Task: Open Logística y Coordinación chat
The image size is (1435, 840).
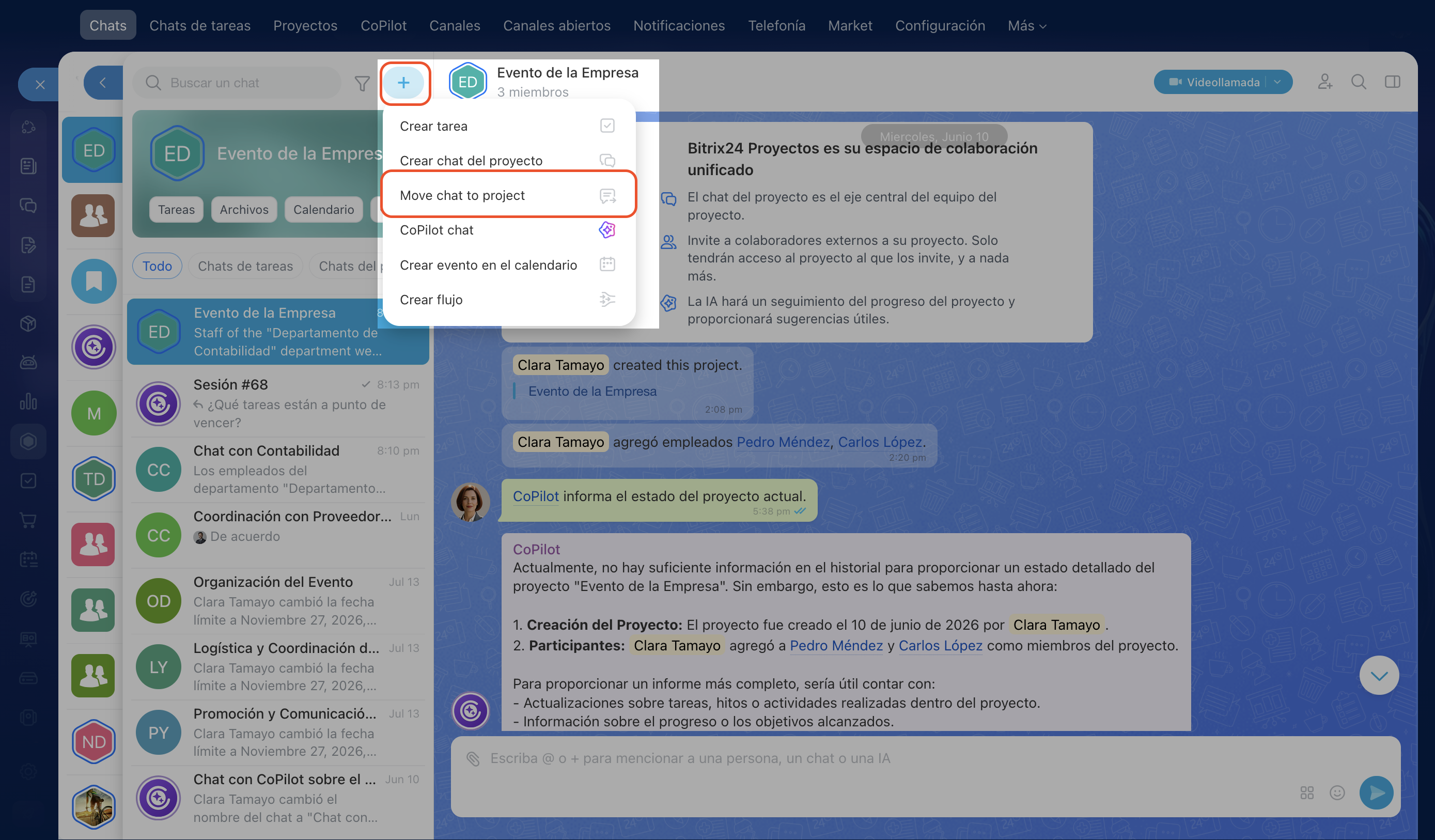Action: tap(278, 667)
